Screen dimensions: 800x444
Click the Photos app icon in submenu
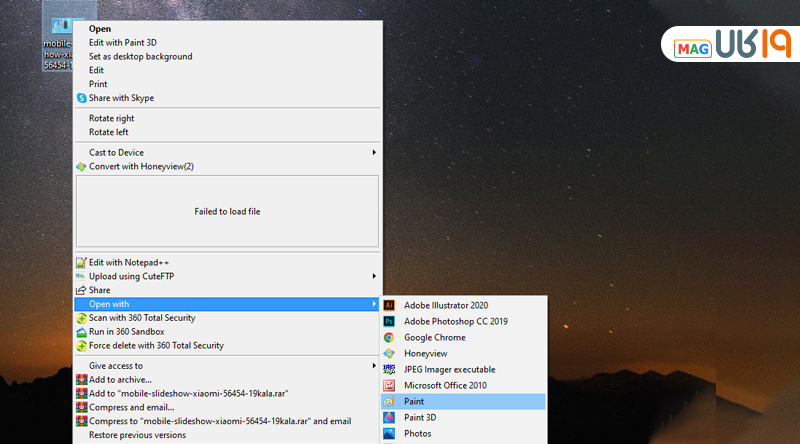point(389,433)
